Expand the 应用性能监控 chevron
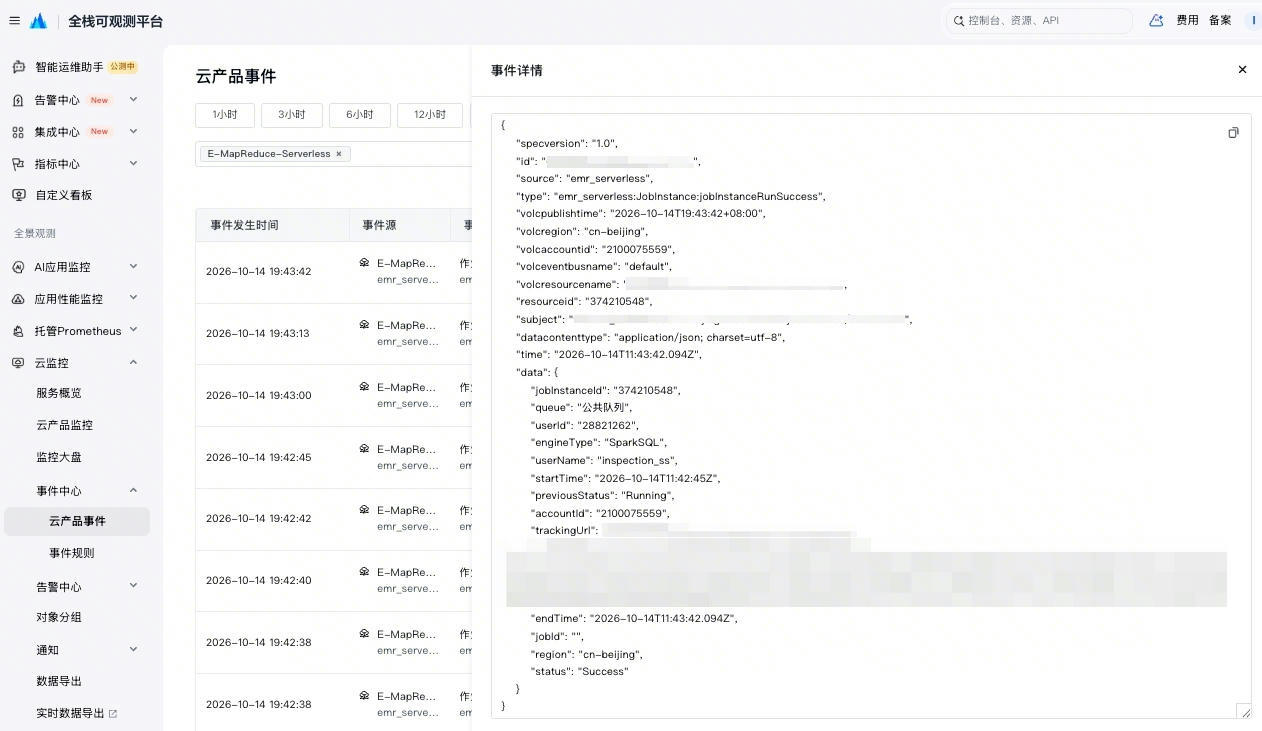The image size is (1262, 731). [134, 299]
